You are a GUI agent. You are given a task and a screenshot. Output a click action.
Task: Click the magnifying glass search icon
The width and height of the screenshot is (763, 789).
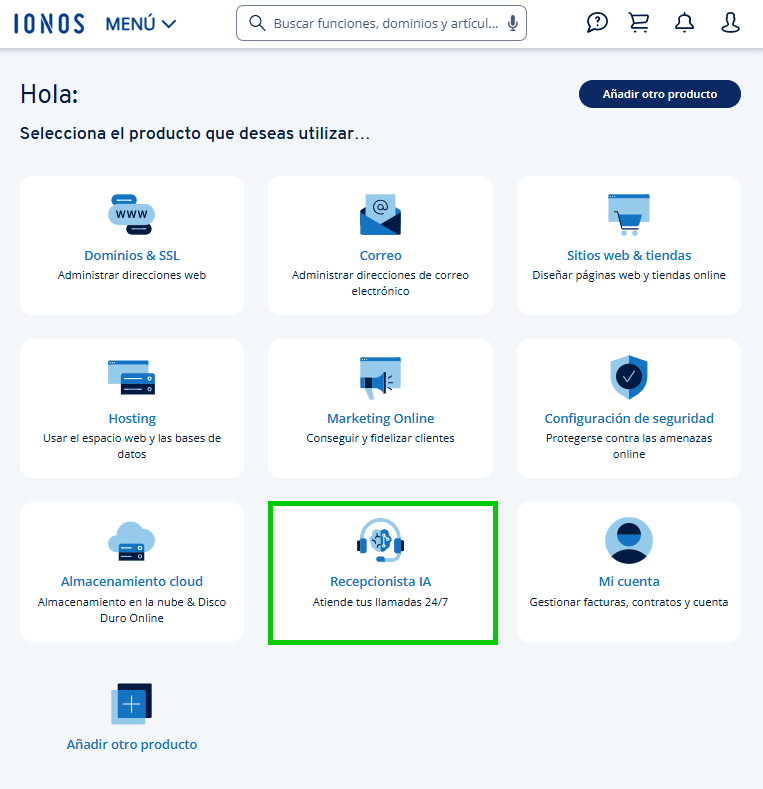coord(257,23)
